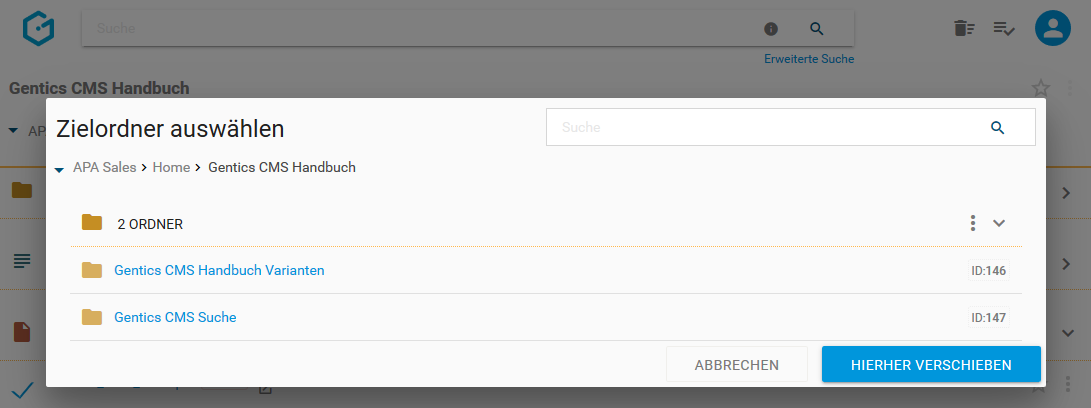
Task: Open the wastebin icon in header
Action: click(964, 29)
